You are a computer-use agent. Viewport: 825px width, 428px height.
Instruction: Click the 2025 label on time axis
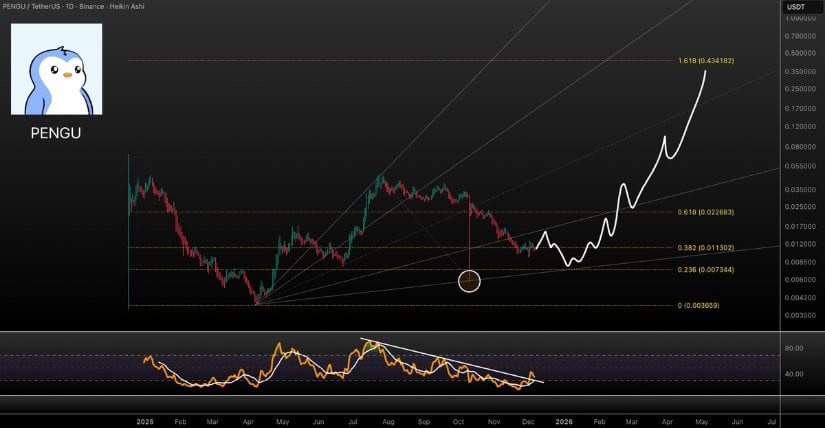(146, 422)
